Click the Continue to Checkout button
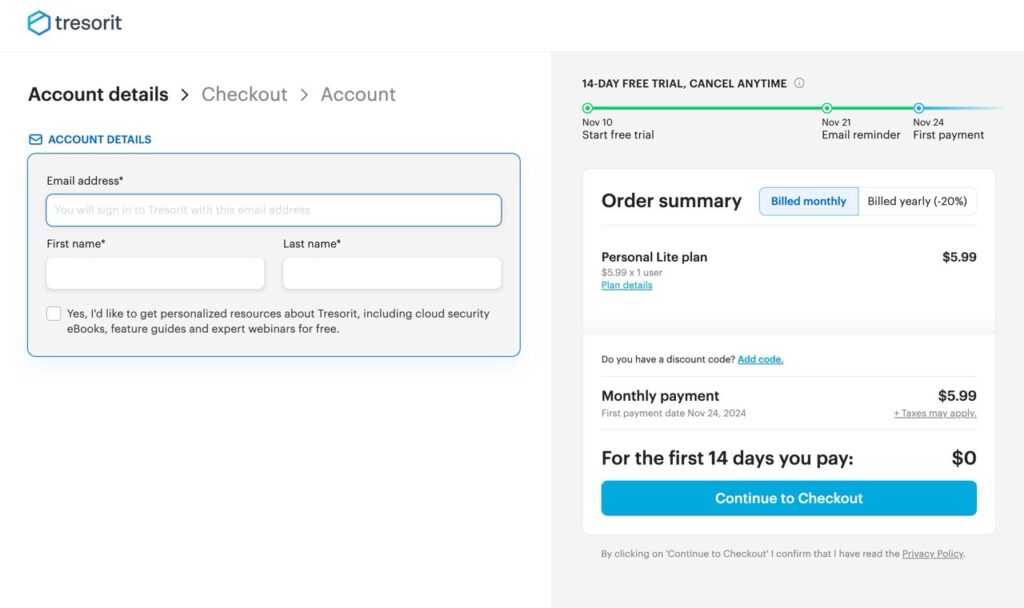The height and width of the screenshot is (608, 1024). [789, 498]
